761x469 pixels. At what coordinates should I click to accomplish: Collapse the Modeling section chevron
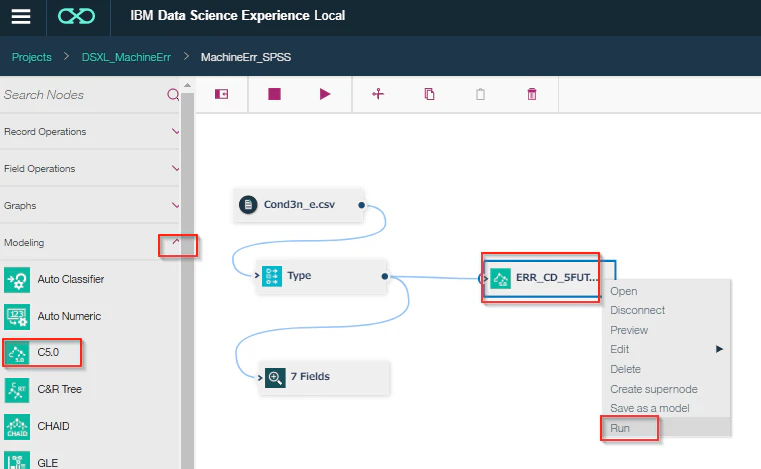point(176,242)
